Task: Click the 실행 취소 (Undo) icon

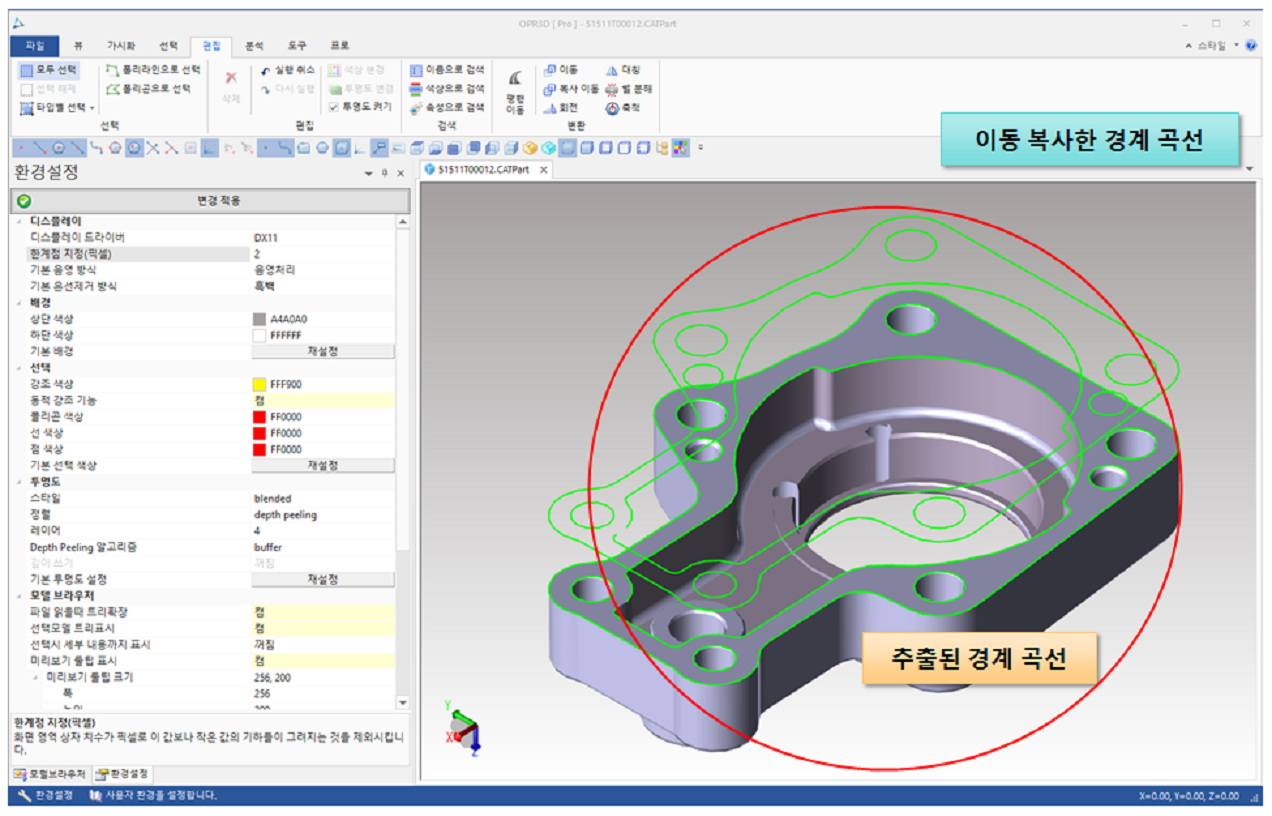Action: click(x=266, y=70)
